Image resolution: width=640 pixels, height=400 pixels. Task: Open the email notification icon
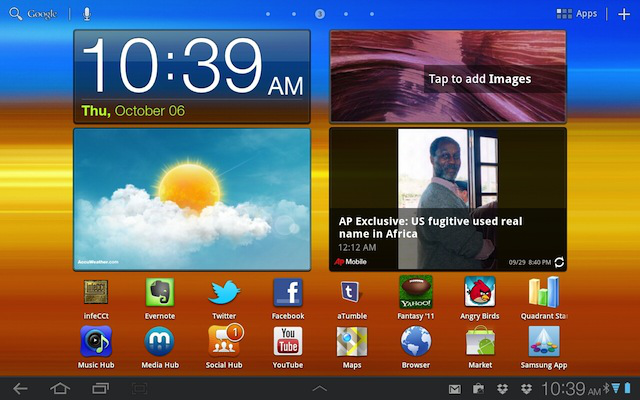455,389
